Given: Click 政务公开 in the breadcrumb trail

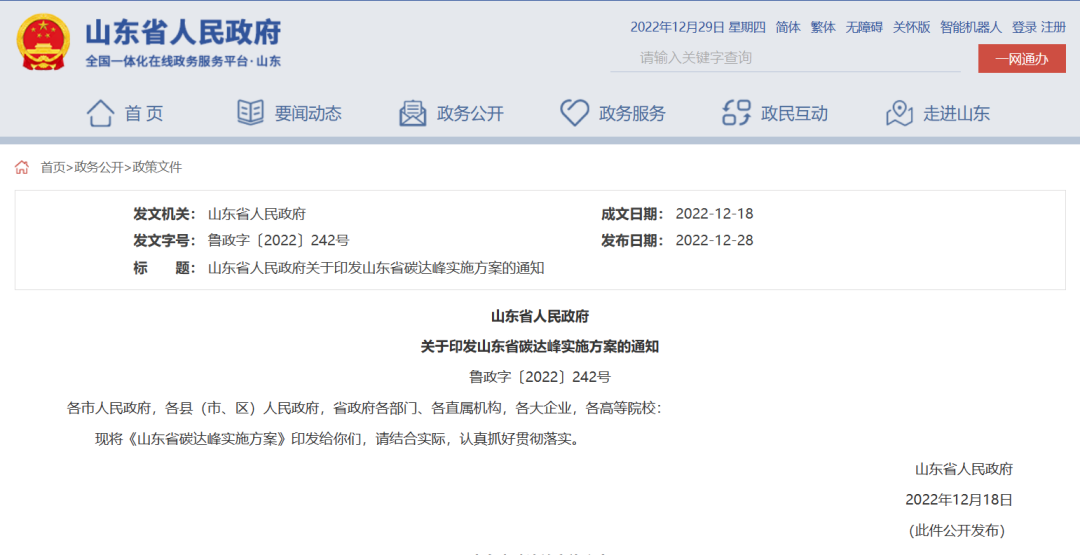Looking at the screenshot, I should click(98, 167).
